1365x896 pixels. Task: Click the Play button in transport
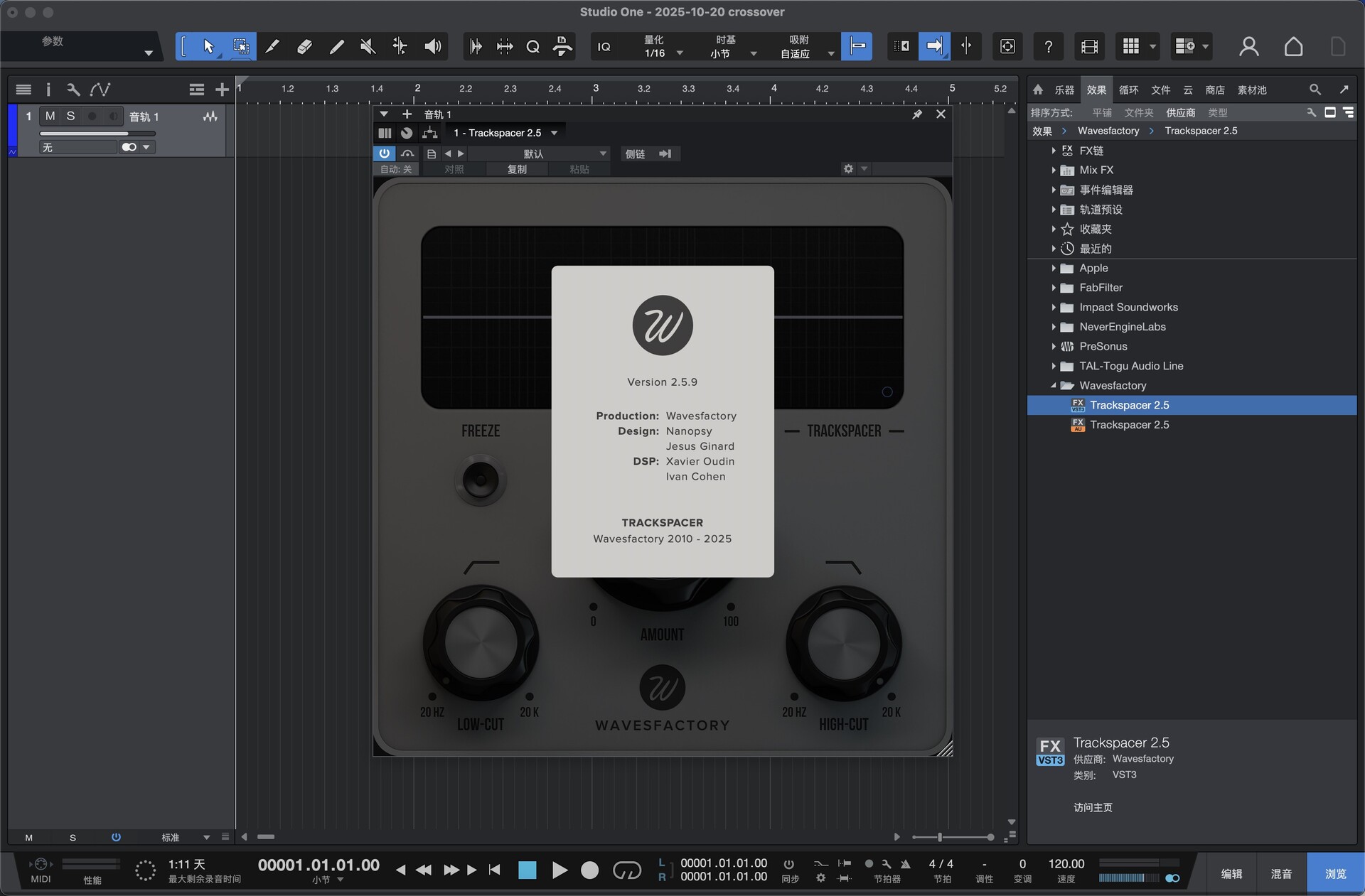[560, 870]
